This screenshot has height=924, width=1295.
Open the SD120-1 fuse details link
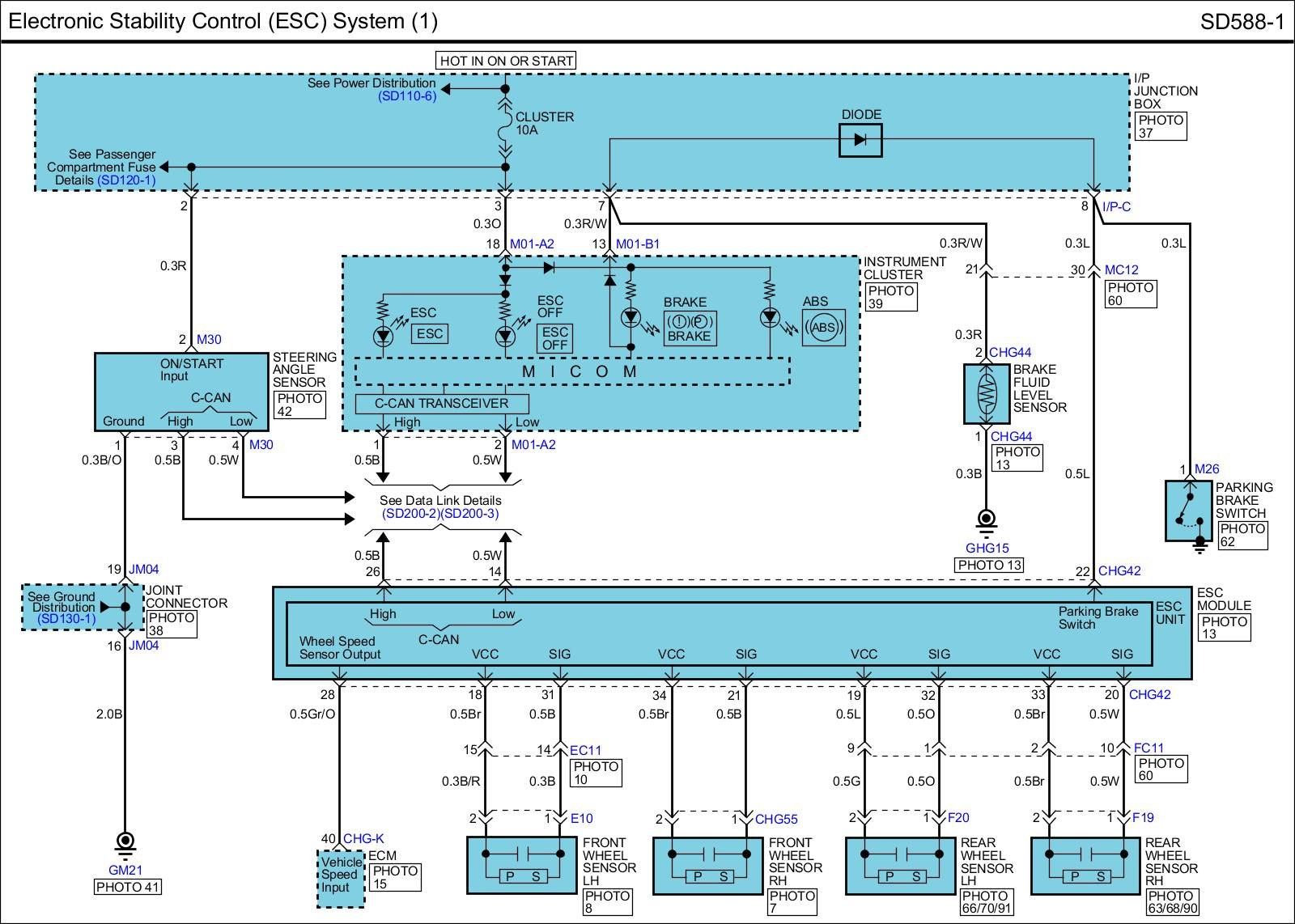[x=126, y=180]
